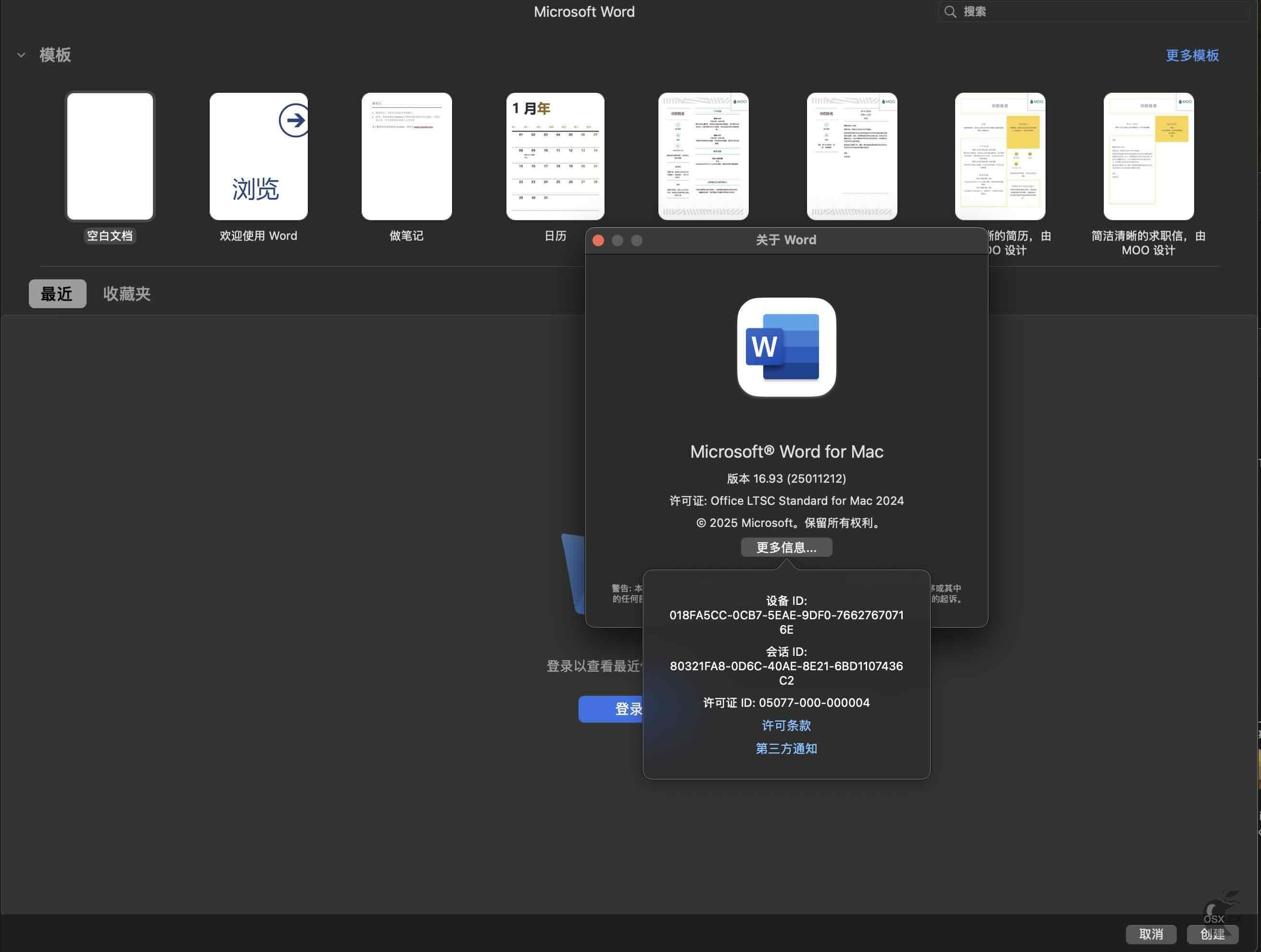Viewport: 1261px width, 952px height.
Task: Choose the yellow MOO resume template
Action: pos(1000,156)
